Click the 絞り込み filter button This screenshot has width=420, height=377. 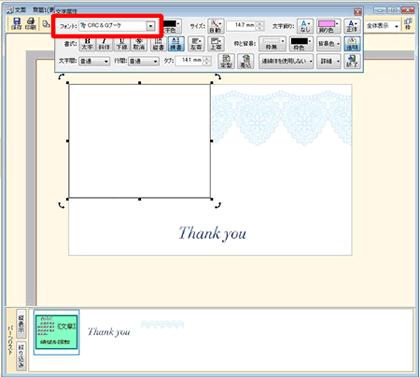(x=21, y=355)
